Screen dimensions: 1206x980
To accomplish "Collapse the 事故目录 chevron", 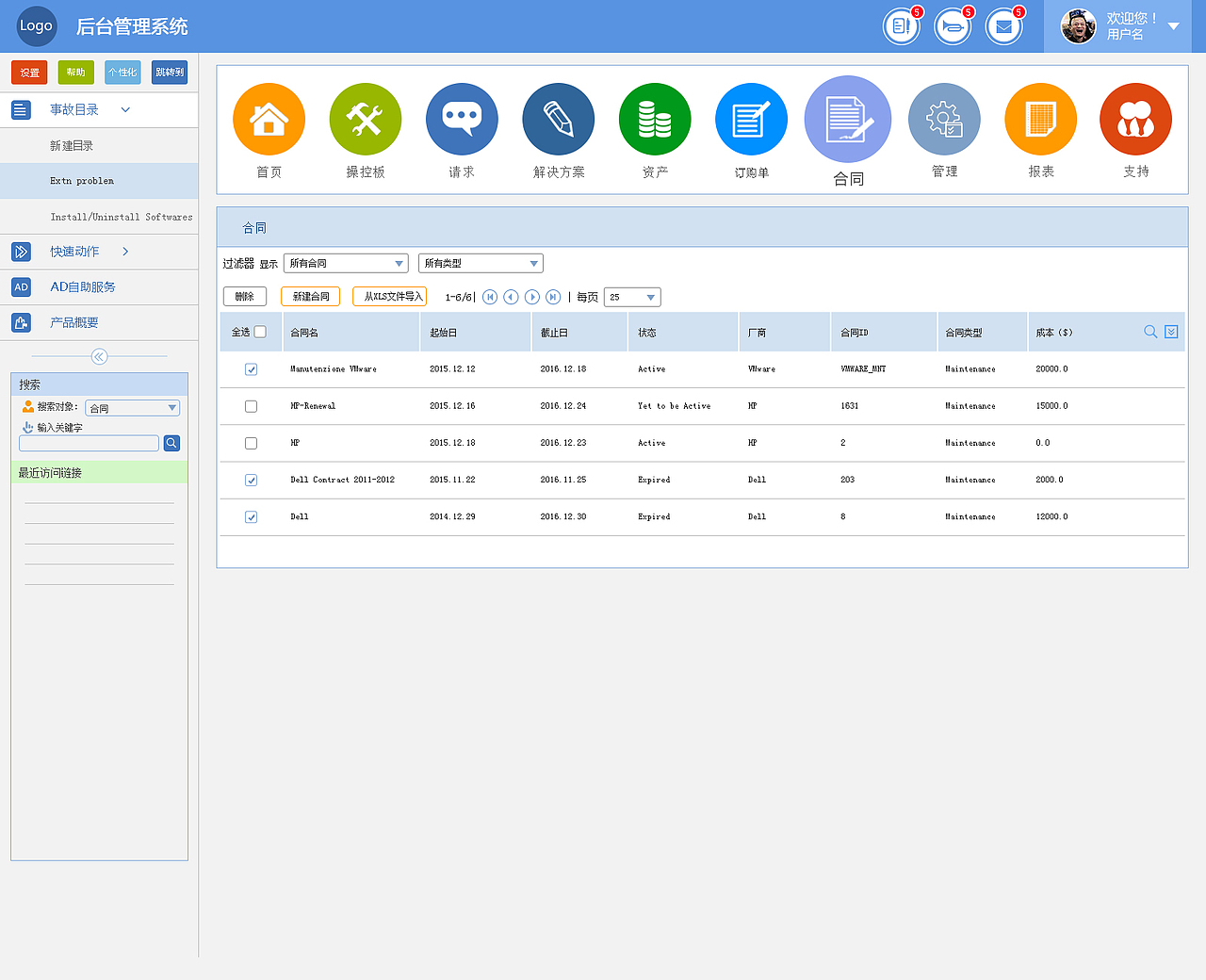I will [125, 110].
